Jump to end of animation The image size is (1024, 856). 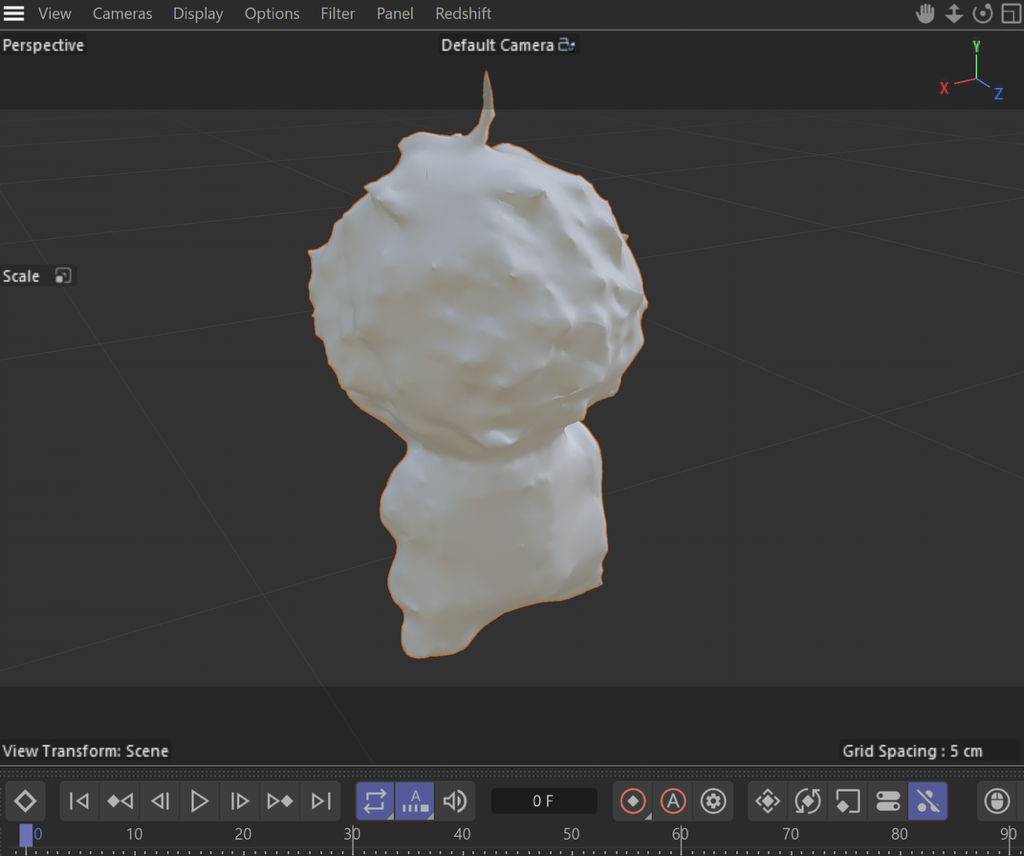tap(320, 801)
